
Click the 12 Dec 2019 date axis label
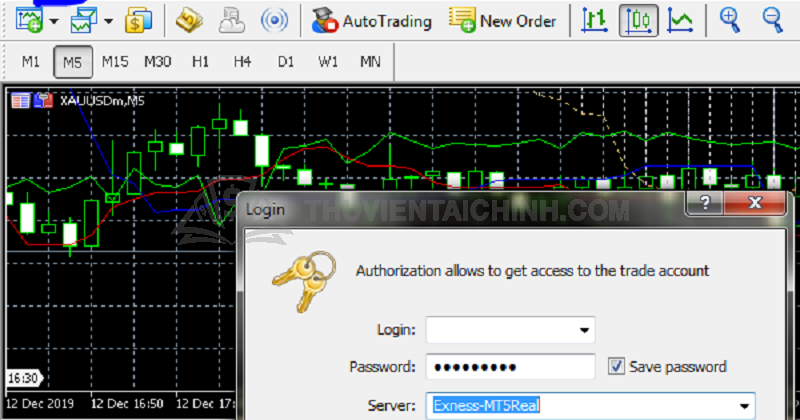tap(39, 404)
